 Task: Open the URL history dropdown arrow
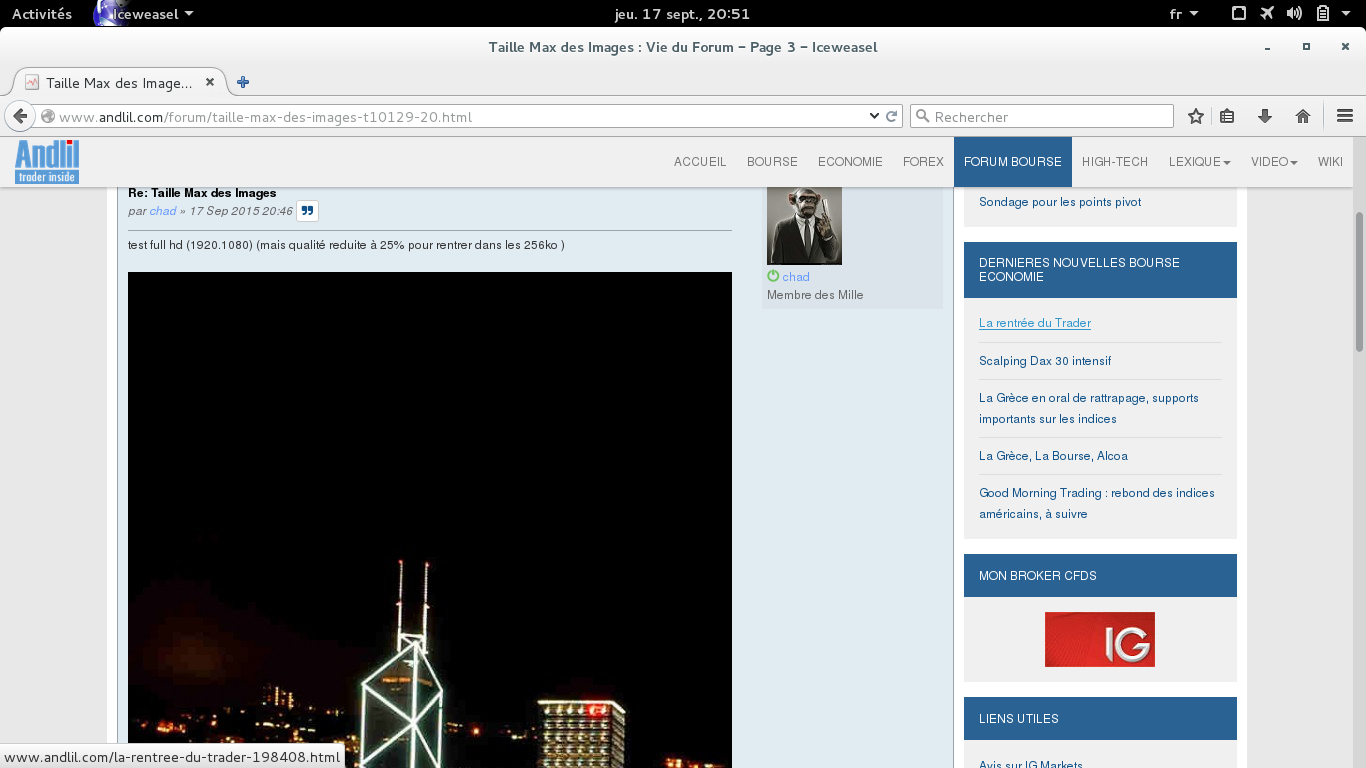(x=874, y=116)
